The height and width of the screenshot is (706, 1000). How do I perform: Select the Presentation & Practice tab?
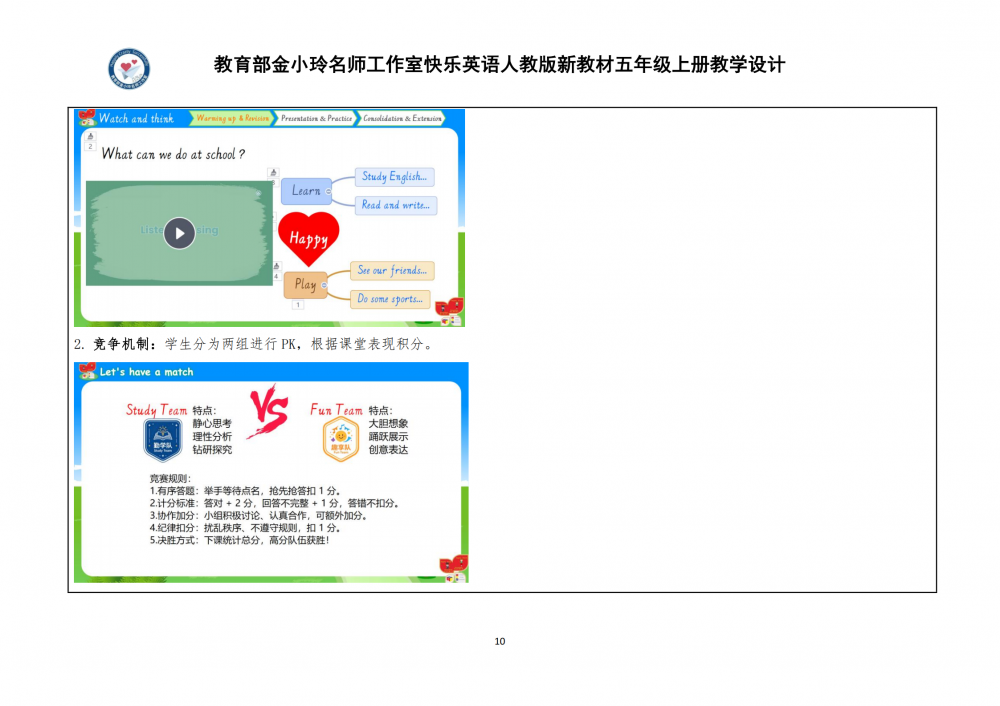(316, 118)
